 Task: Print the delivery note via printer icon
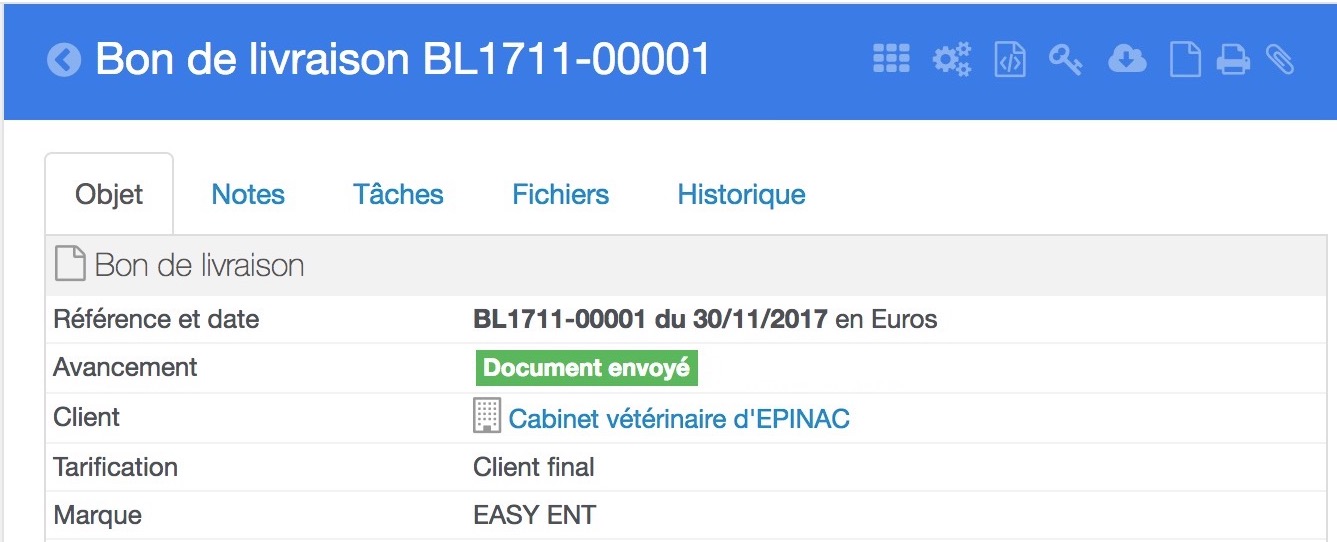[x=1233, y=60]
